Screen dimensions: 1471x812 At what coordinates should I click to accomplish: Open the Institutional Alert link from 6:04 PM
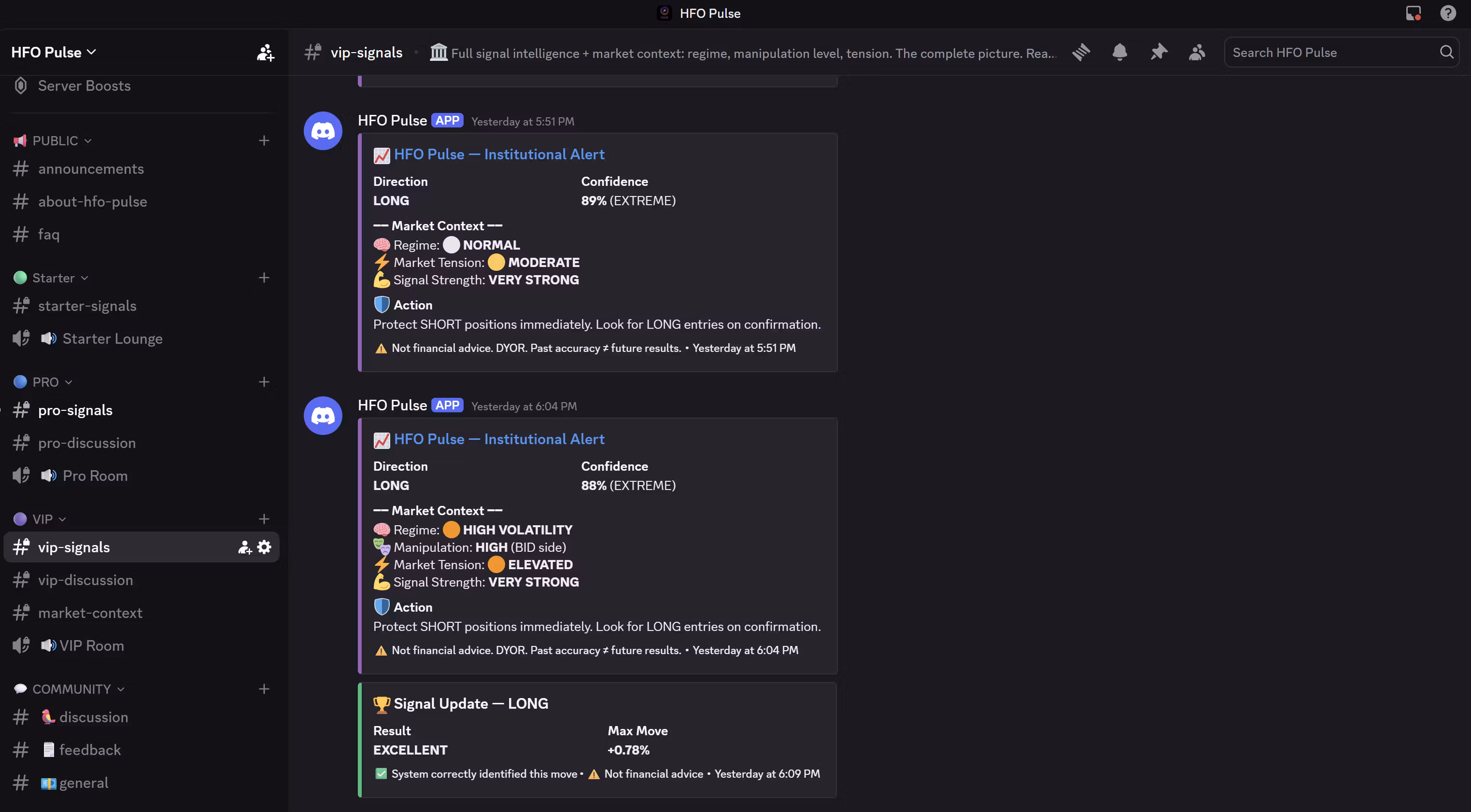(x=499, y=439)
